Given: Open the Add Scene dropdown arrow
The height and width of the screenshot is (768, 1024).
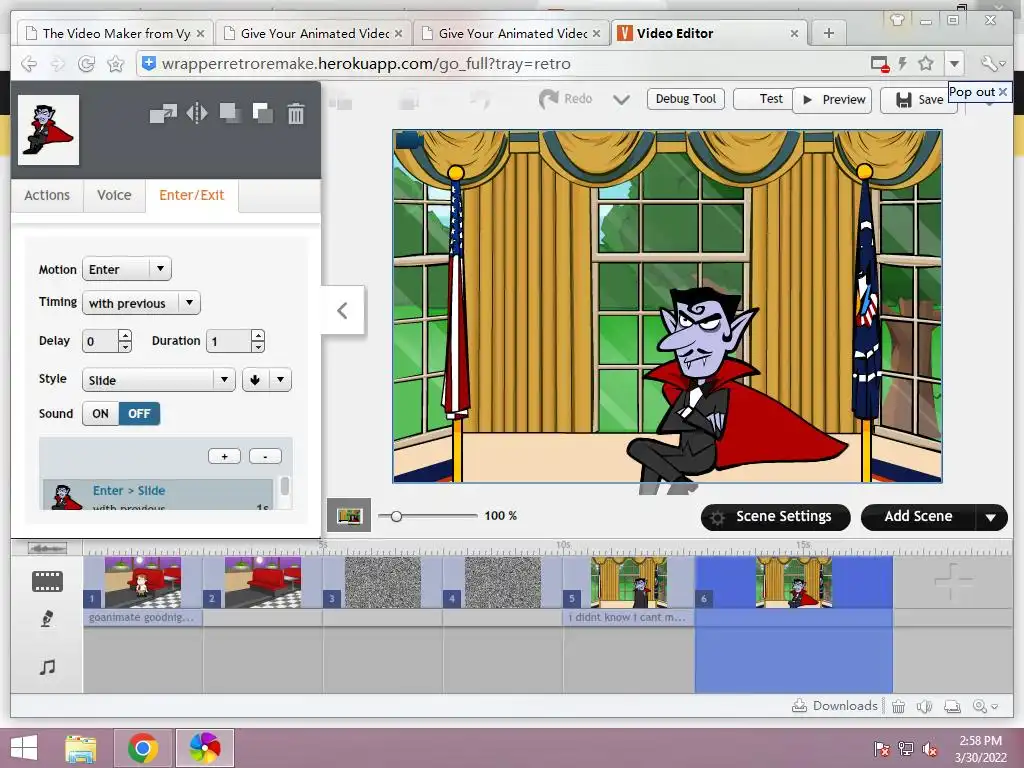Looking at the screenshot, I should pos(991,517).
